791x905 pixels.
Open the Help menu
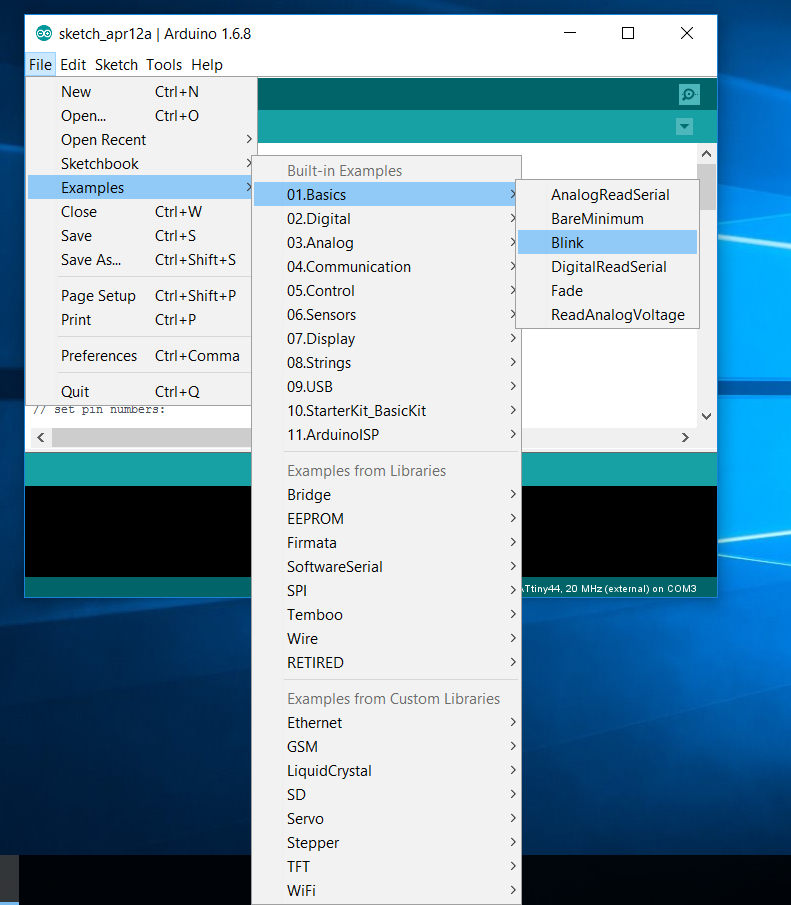click(x=207, y=65)
